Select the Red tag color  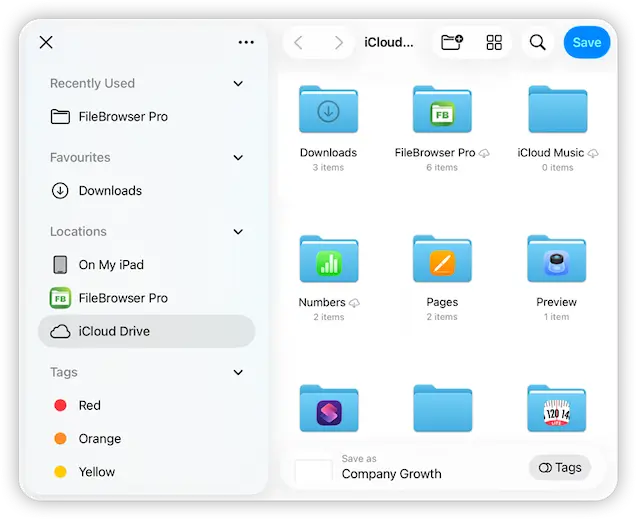tap(89, 405)
